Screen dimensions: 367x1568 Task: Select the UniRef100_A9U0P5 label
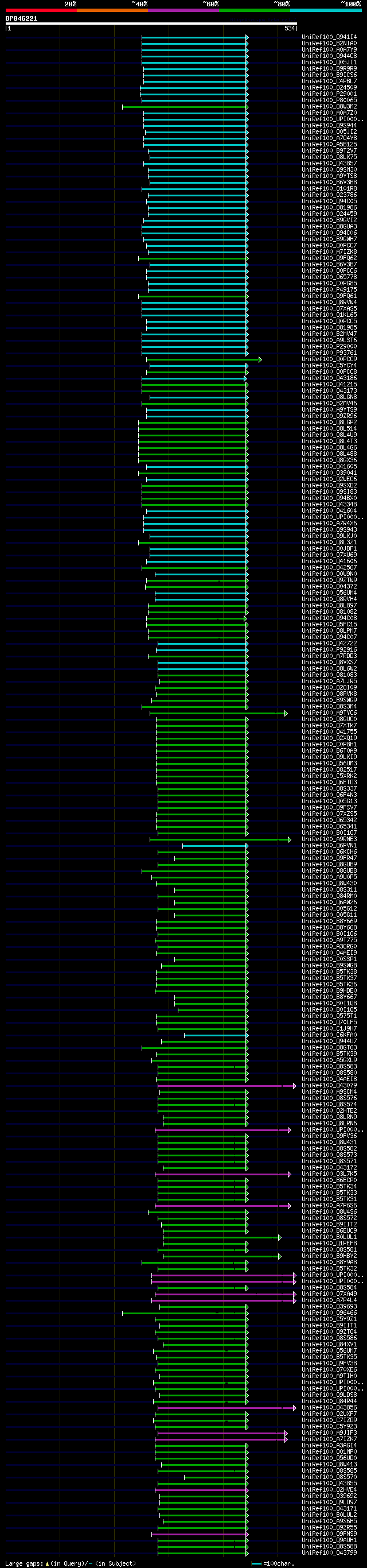coord(329,877)
